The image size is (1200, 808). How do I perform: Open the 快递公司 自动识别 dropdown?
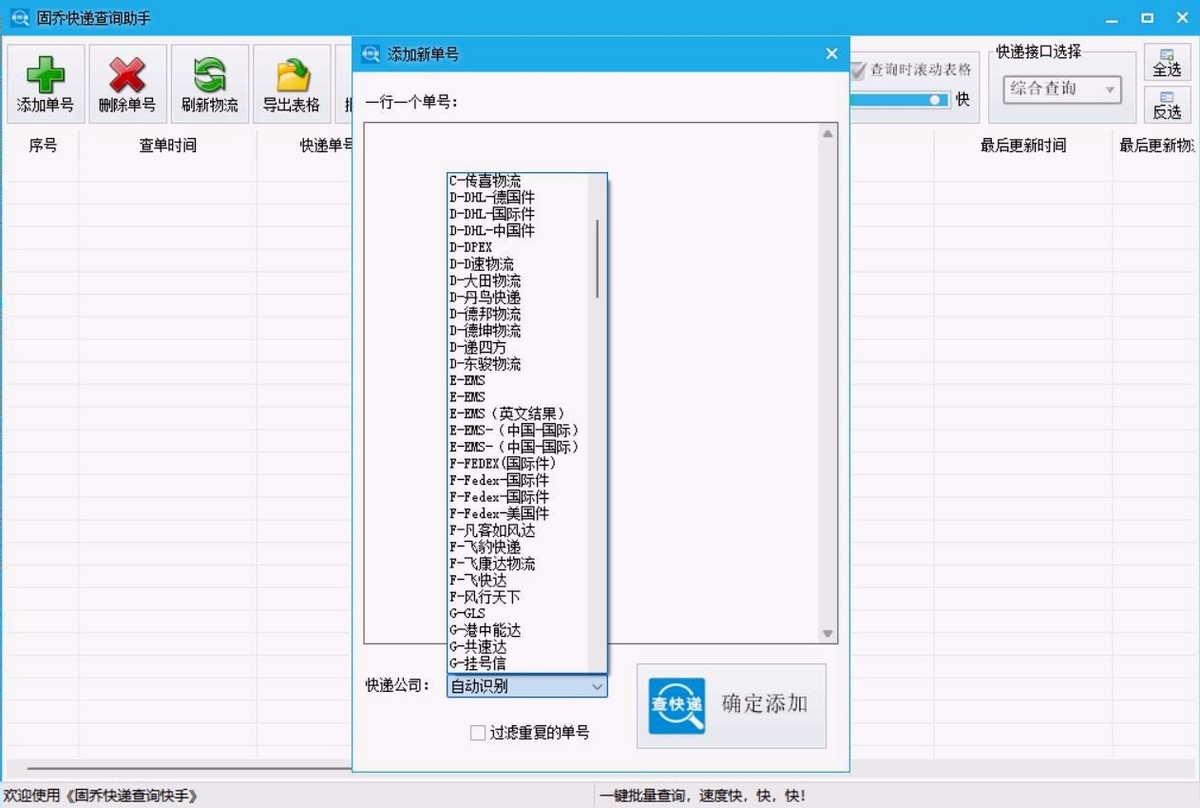coord(598,687)
